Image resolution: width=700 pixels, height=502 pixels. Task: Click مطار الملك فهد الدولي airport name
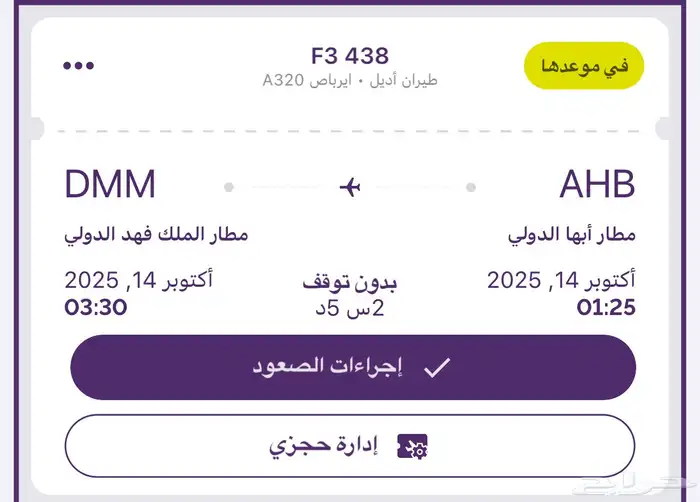coord(156,236)
